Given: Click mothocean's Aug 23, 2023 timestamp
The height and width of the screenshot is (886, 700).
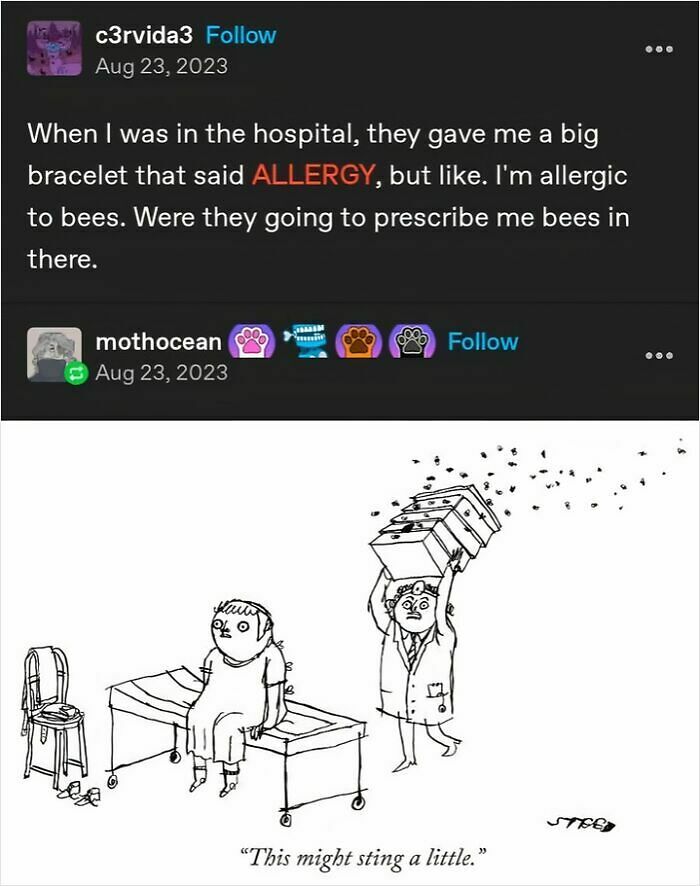Looking at the screenshot, I should coord(162,372).
